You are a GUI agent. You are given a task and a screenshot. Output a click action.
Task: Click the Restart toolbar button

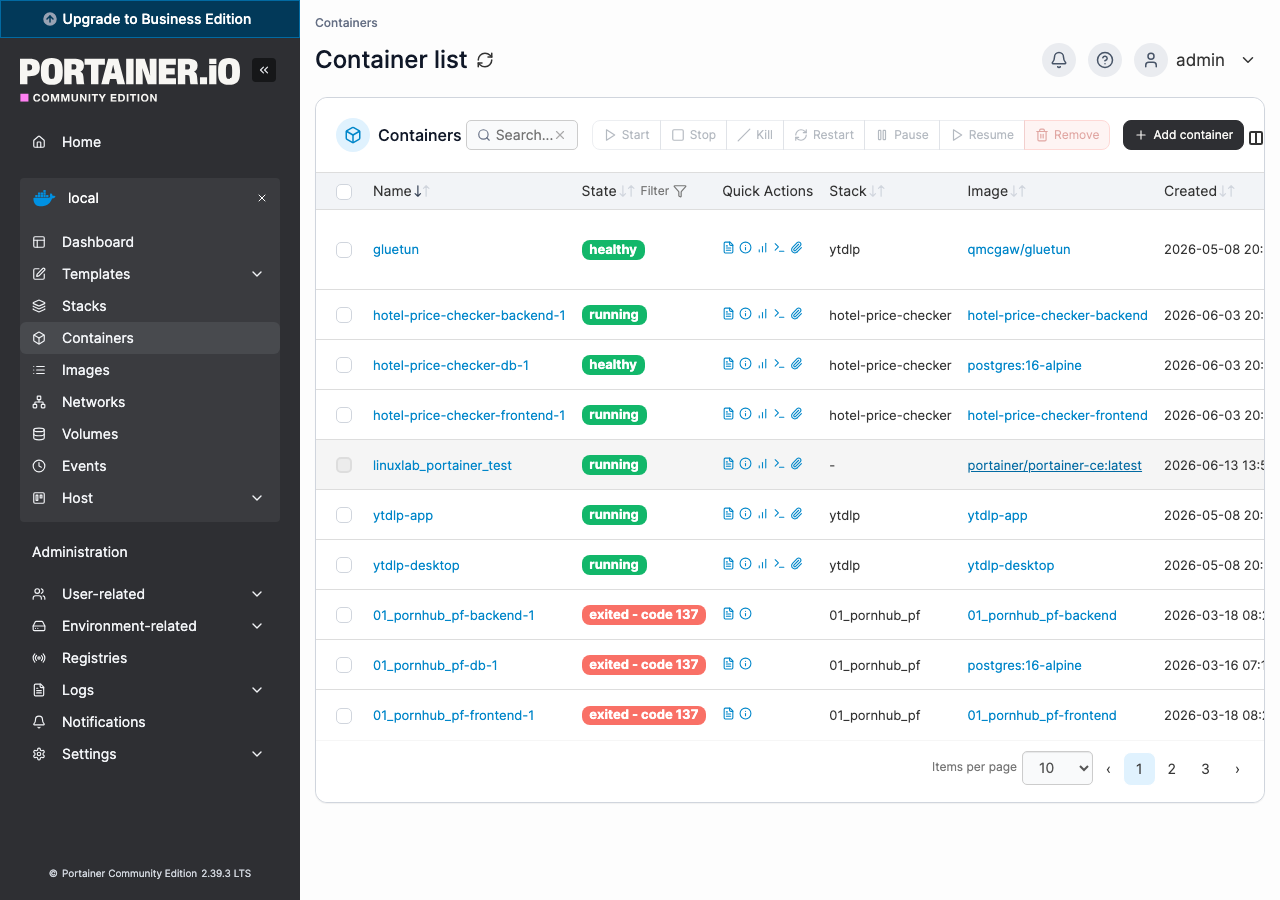(824, 135)
